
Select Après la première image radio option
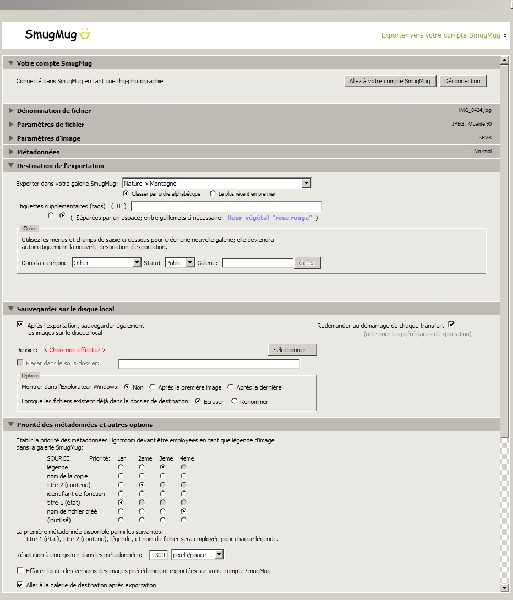[152, 387]
